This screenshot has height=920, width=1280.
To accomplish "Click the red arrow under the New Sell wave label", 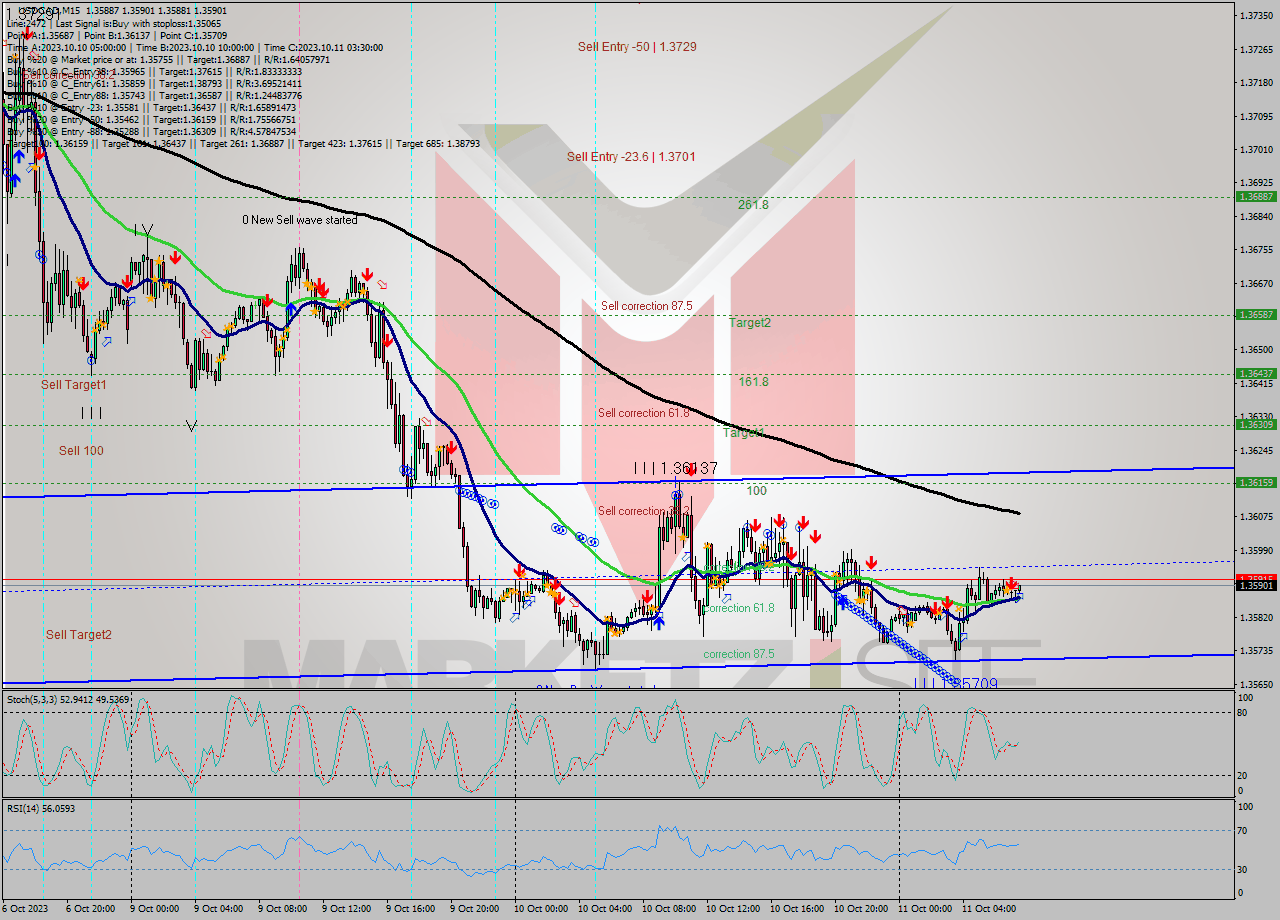I will 321,287.
